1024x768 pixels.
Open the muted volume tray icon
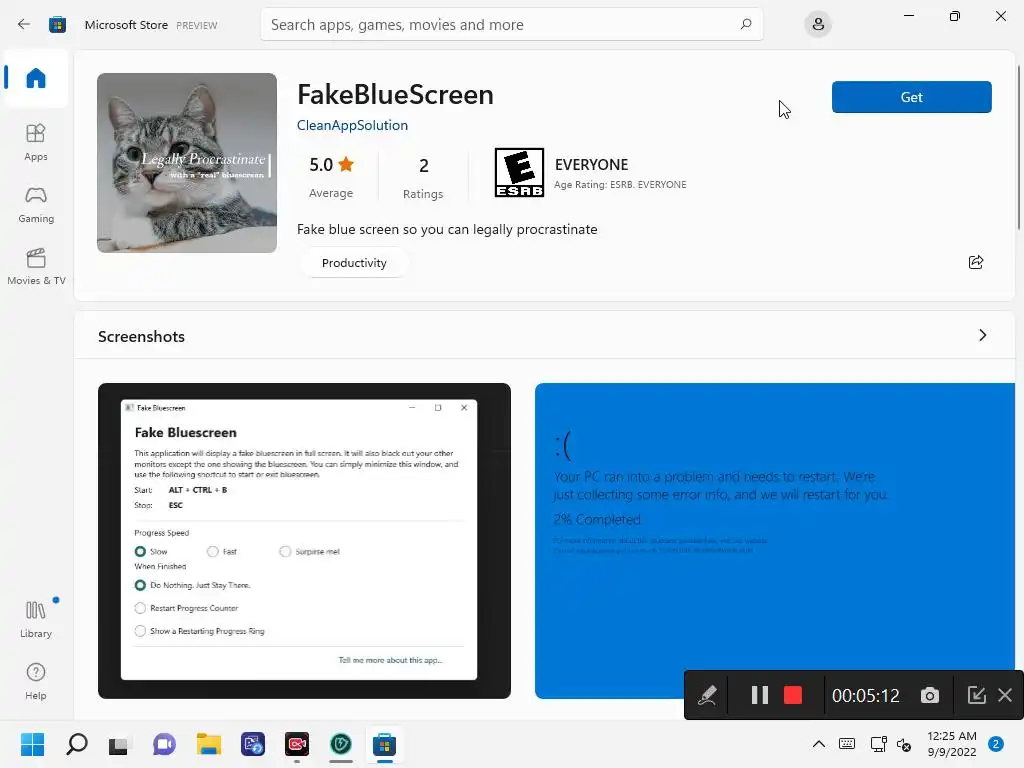pos(904,744)
